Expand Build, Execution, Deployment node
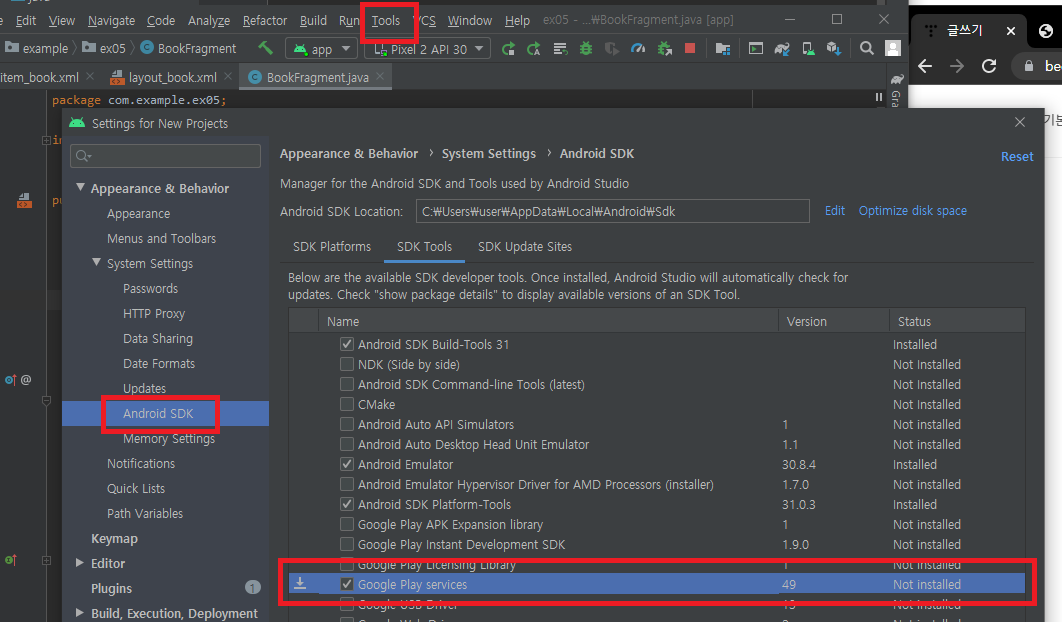 click(80, 613)
